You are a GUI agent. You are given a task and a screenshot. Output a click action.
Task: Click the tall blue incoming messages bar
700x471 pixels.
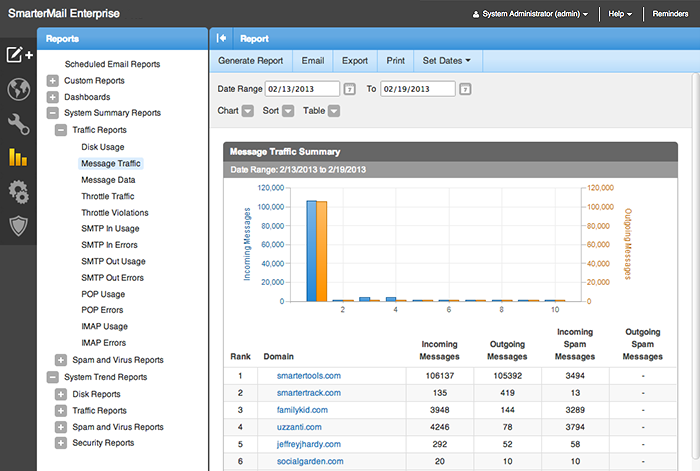[x=312, y=251]
